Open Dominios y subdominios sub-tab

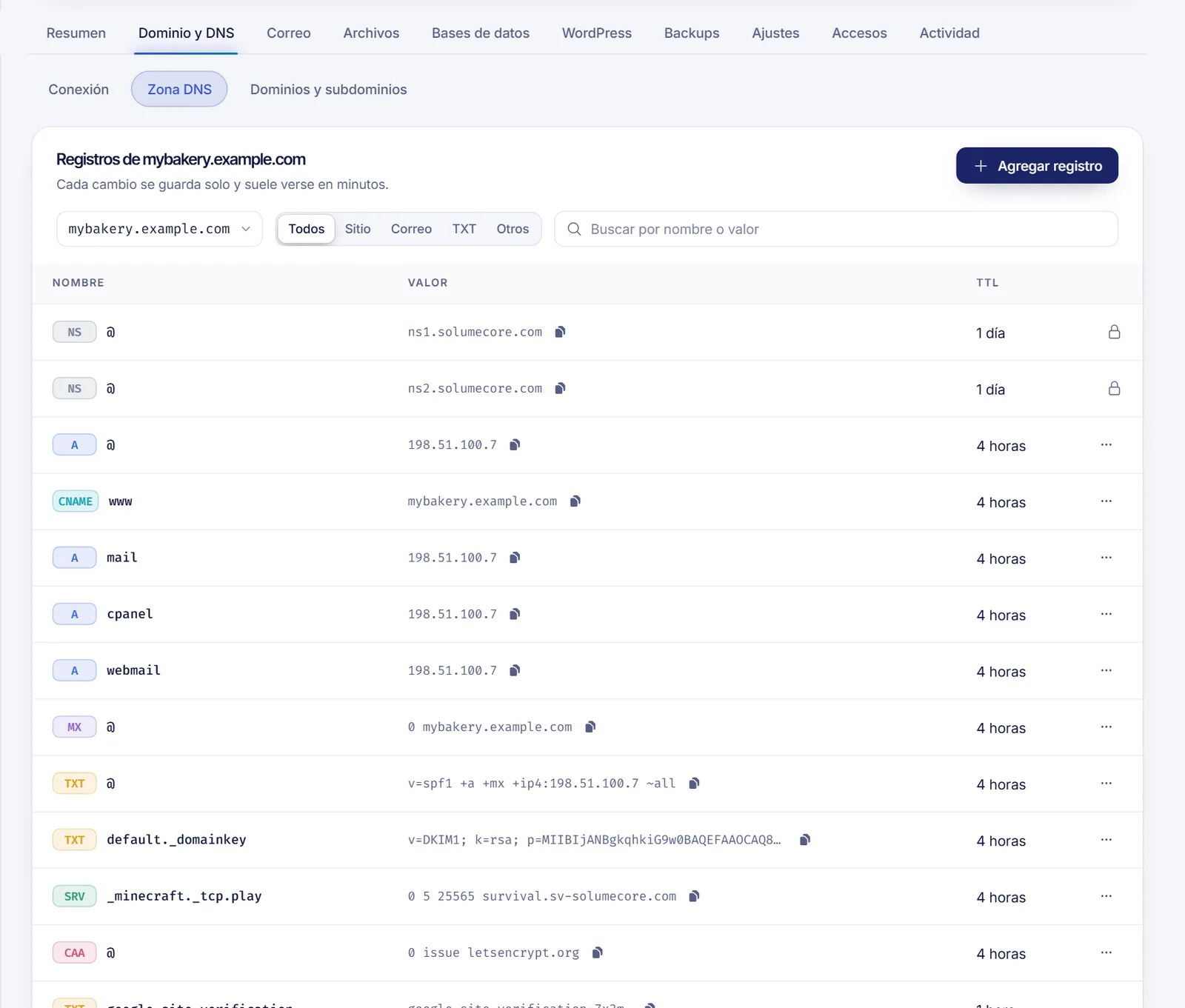coord(329,90)
